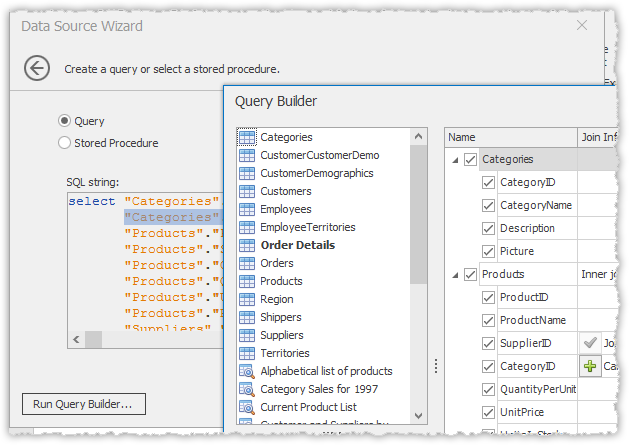630x445 pixels.
Task: Collapse the Categories tree node
Action: point(456,160)
